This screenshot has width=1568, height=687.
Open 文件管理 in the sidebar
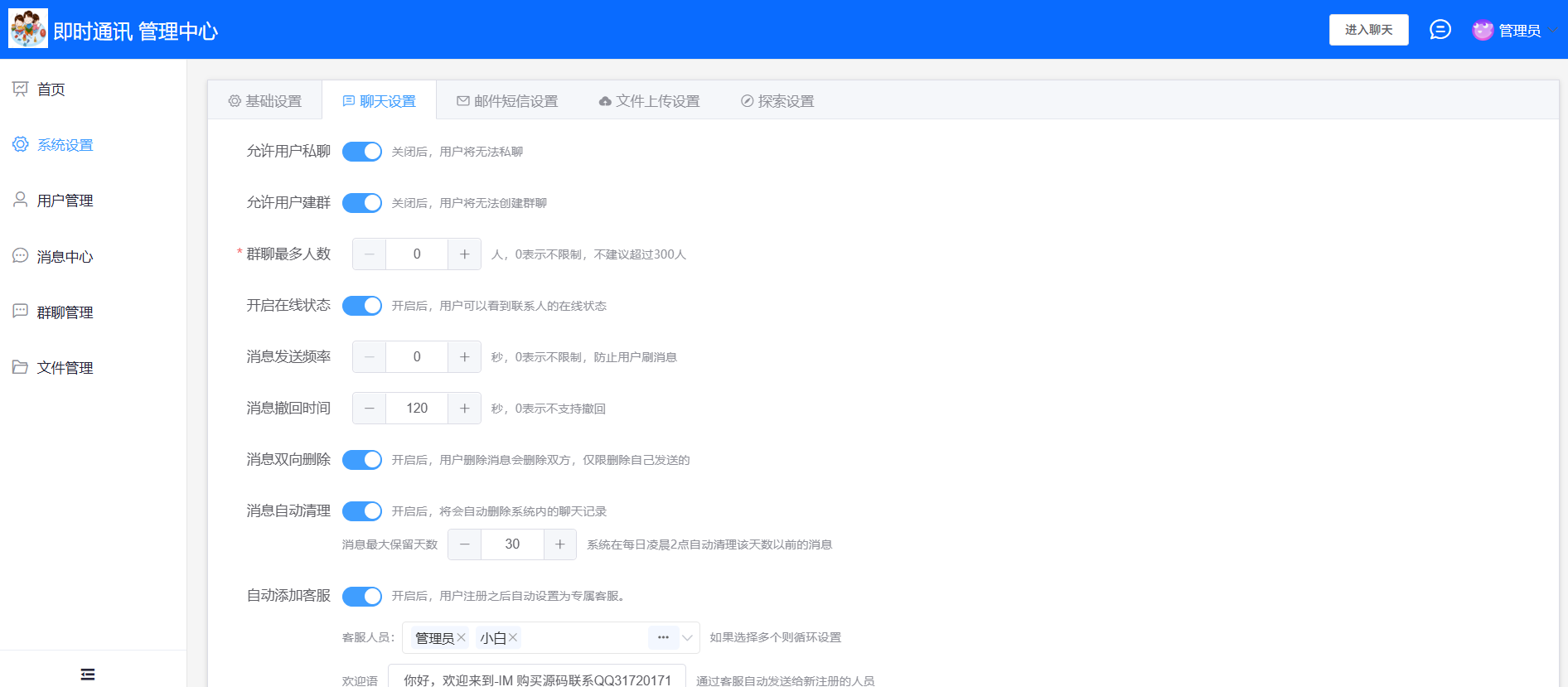93,367
